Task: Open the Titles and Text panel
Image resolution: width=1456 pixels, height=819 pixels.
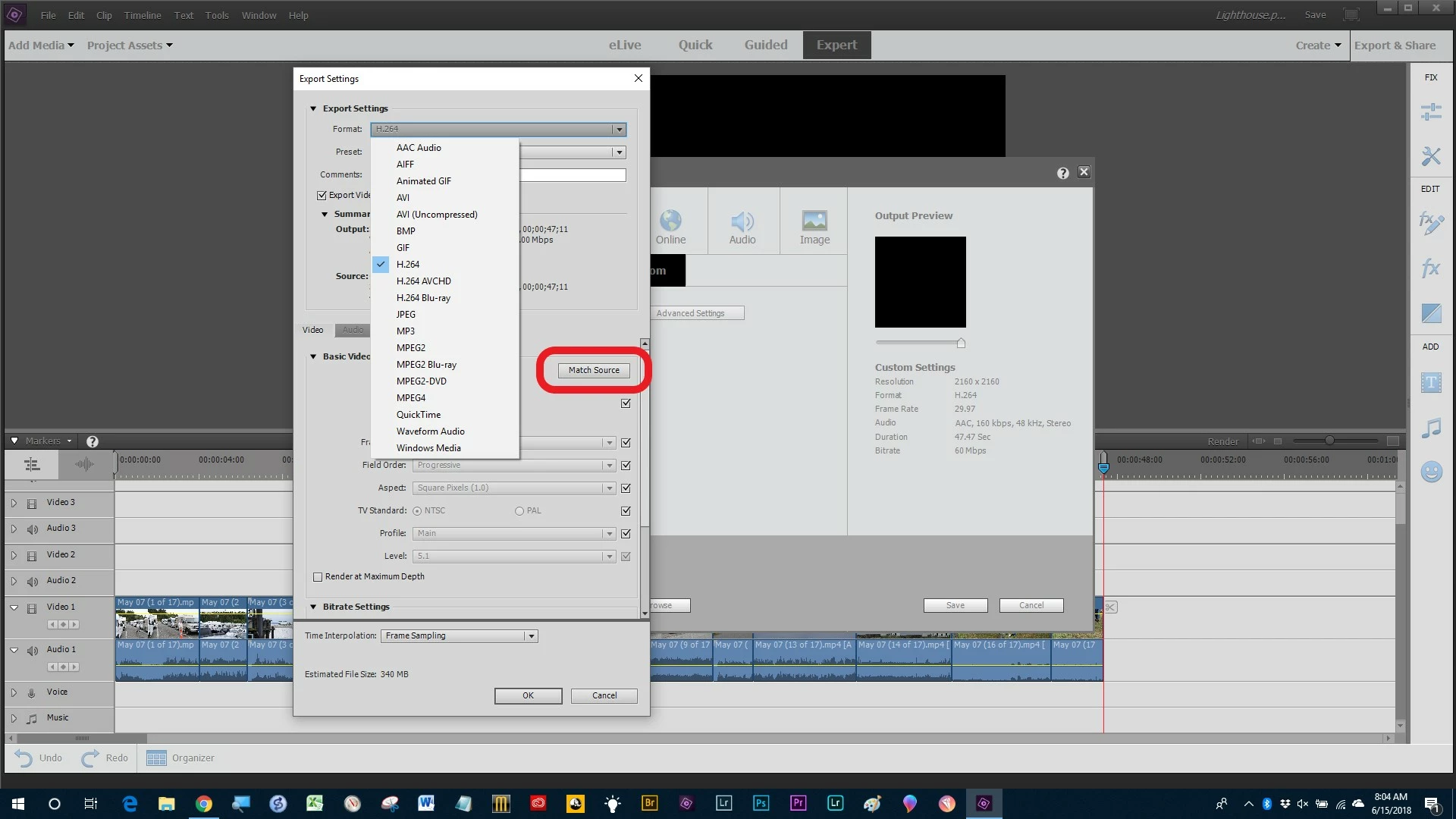Action: (1431, 383)
